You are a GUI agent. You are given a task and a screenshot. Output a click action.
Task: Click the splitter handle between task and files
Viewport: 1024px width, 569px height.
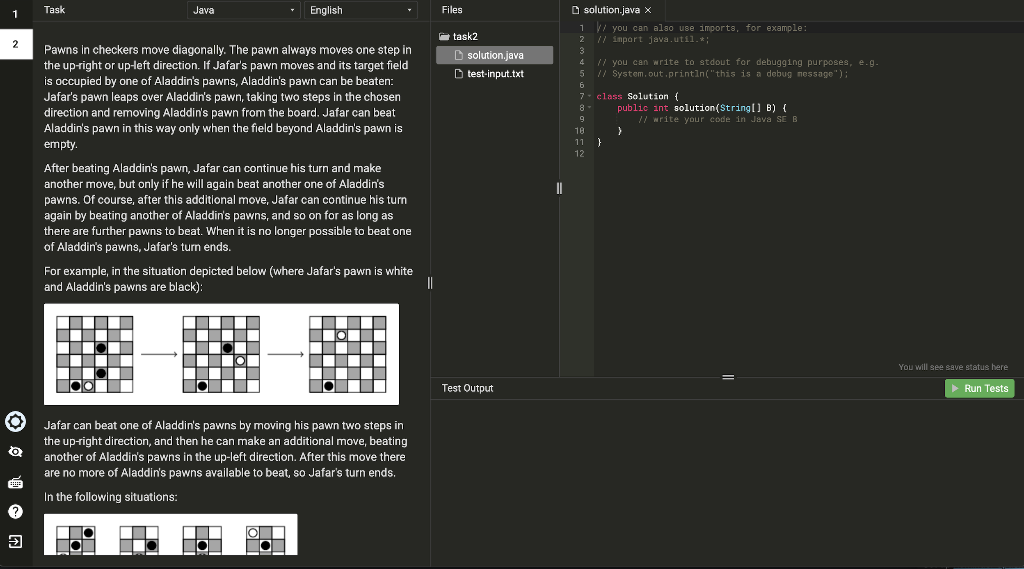coord(430,283)
